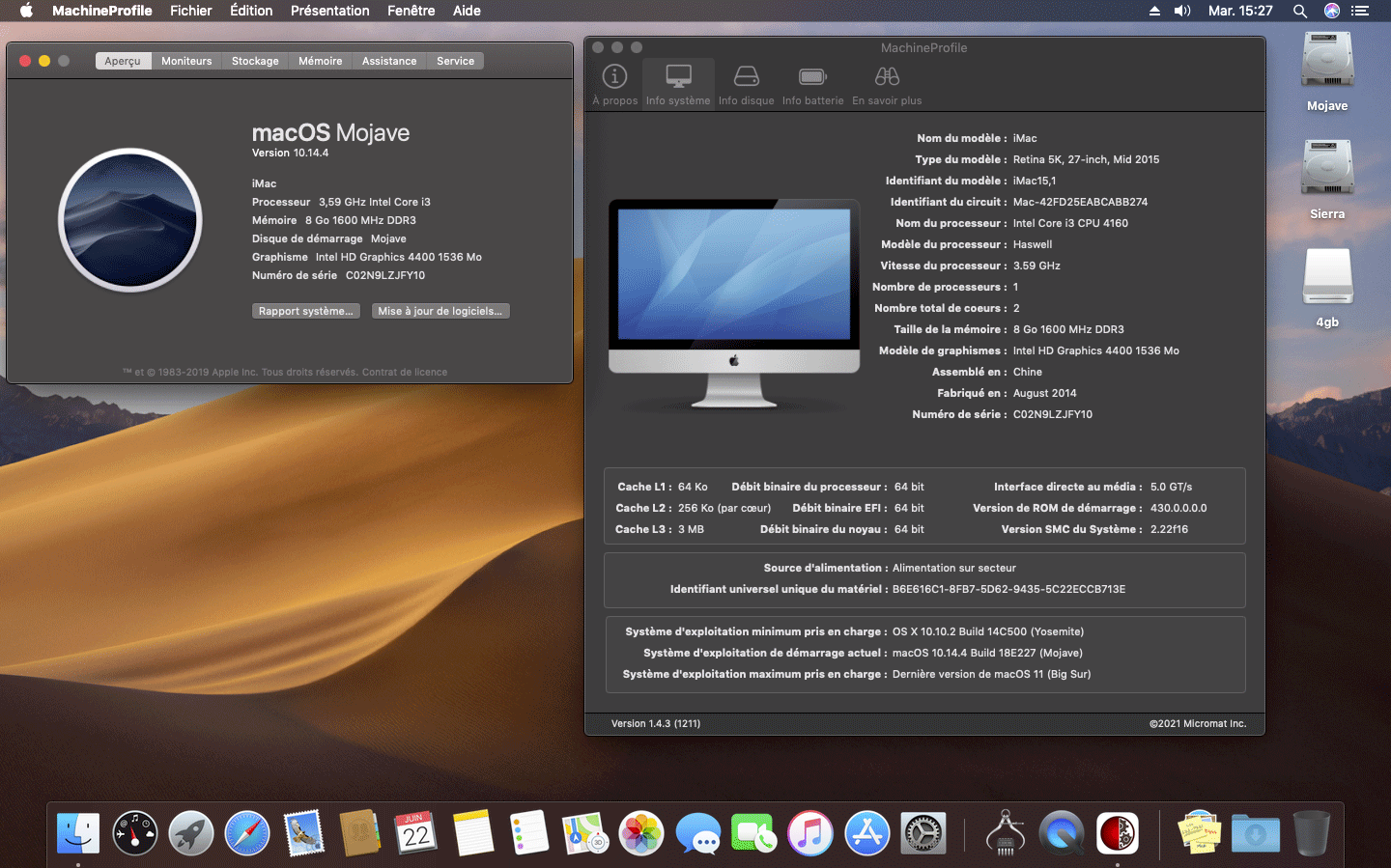Select the Sierra disk icon
Image resolution: width=1391 pixels, height=868 pixels.
[x=1327, y=172]
